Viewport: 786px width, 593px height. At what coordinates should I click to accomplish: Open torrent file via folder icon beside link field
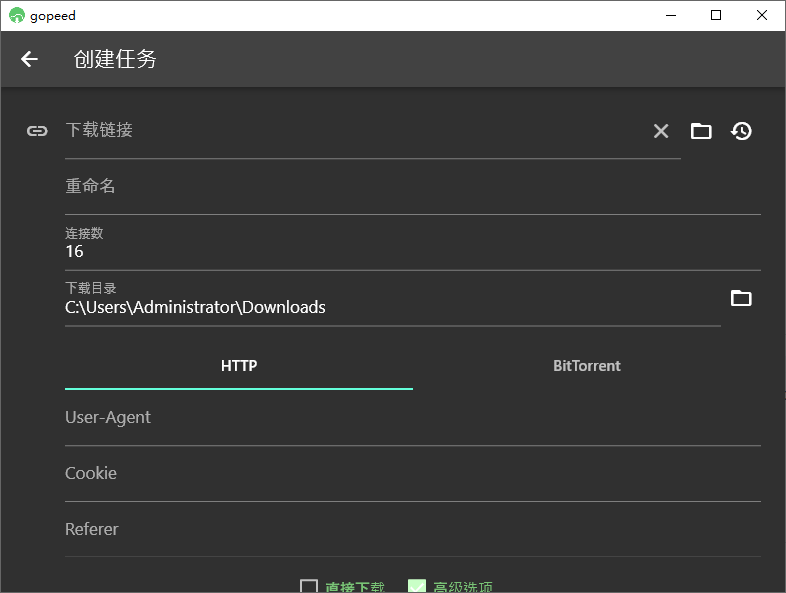(701, 131)
